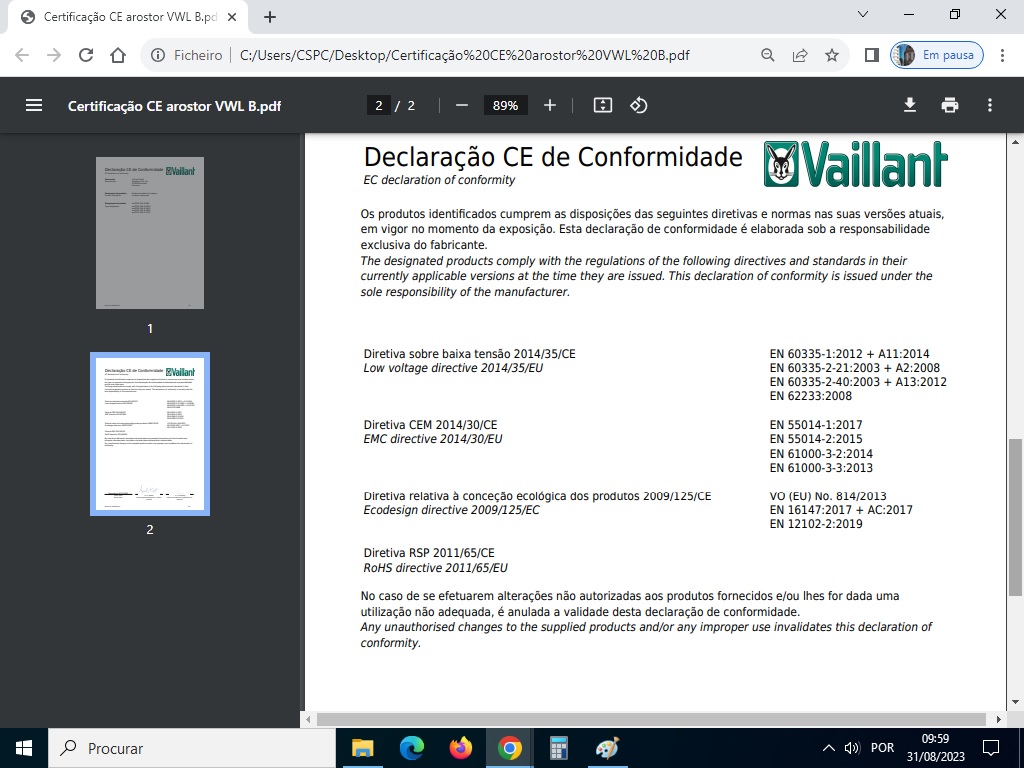Open the notifications center
This screenshot has width=1024, height=768.
pos(991,748)
